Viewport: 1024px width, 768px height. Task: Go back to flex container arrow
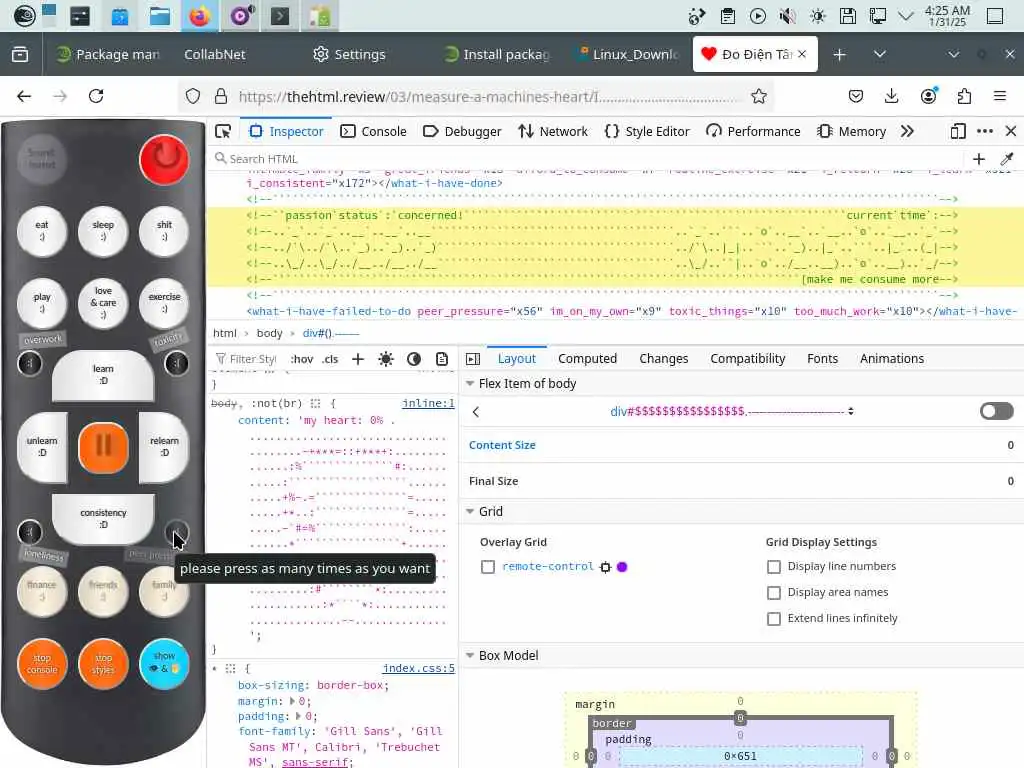(476, 412)
